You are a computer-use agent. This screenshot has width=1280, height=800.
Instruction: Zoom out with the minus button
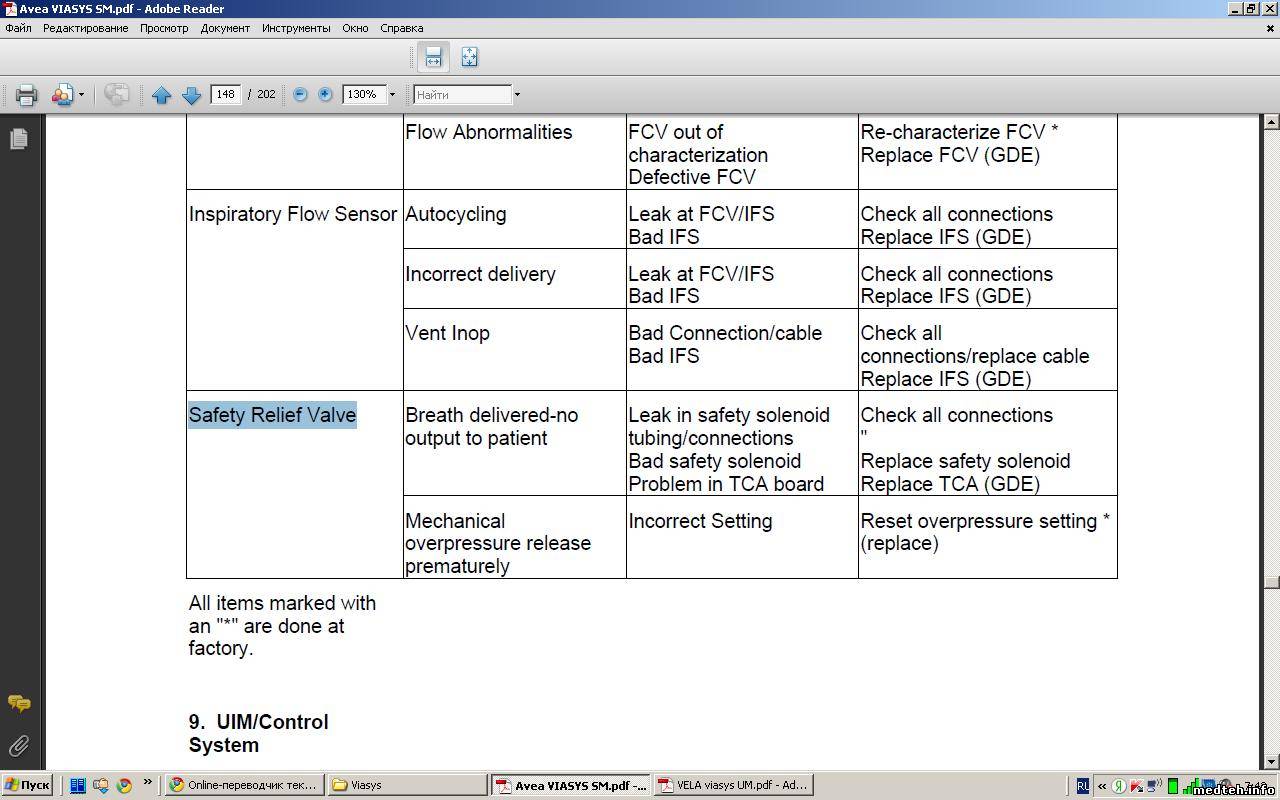(300, 94)
